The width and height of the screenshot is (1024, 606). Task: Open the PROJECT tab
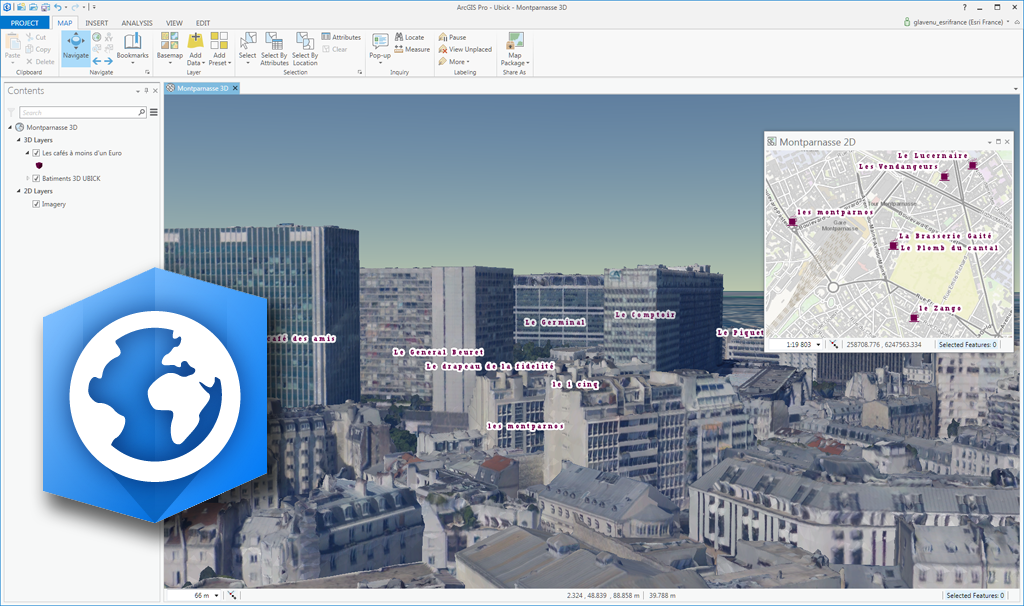click(x=24, y=23)
